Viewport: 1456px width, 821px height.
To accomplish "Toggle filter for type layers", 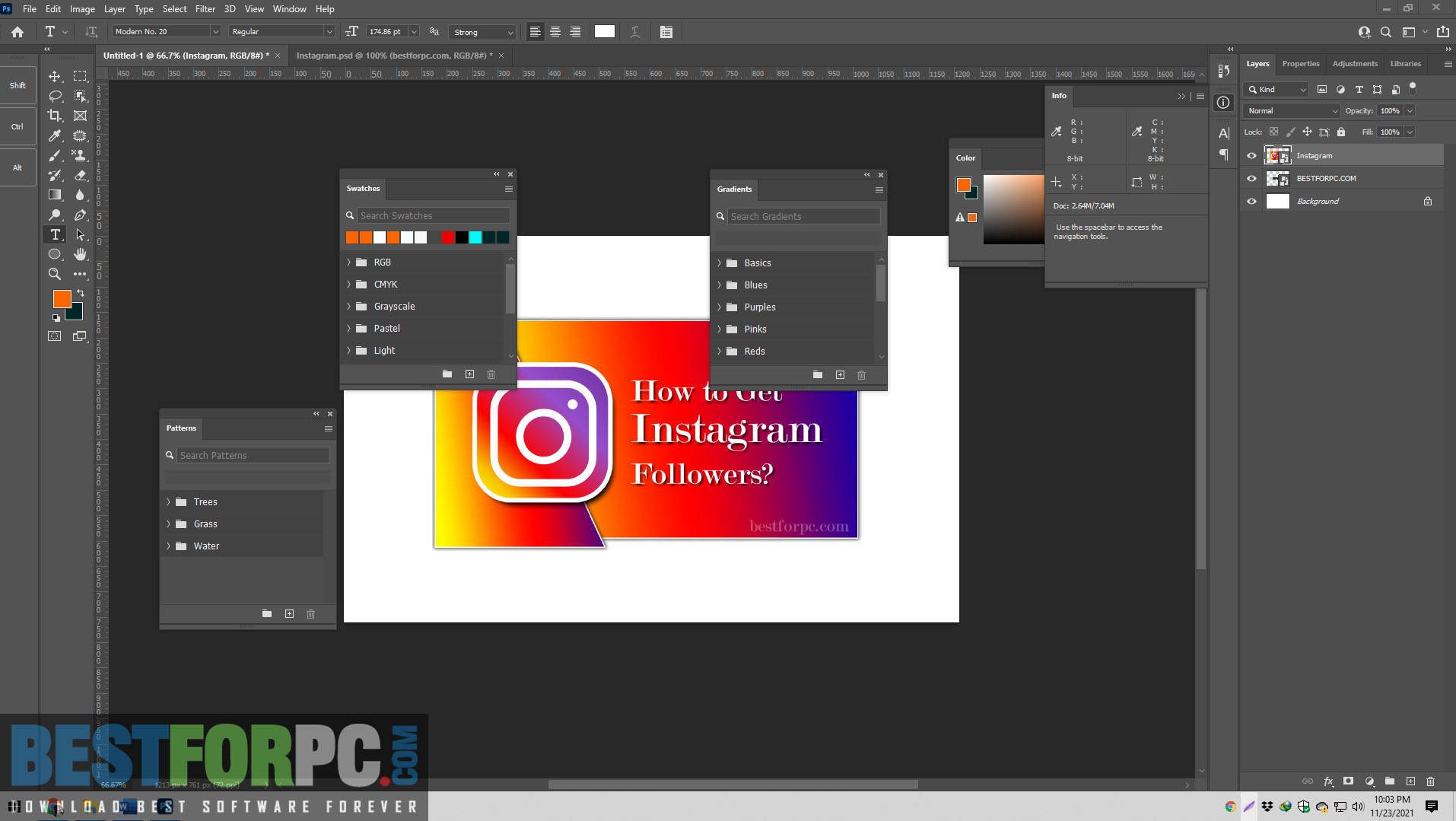I will (1359, 89).
